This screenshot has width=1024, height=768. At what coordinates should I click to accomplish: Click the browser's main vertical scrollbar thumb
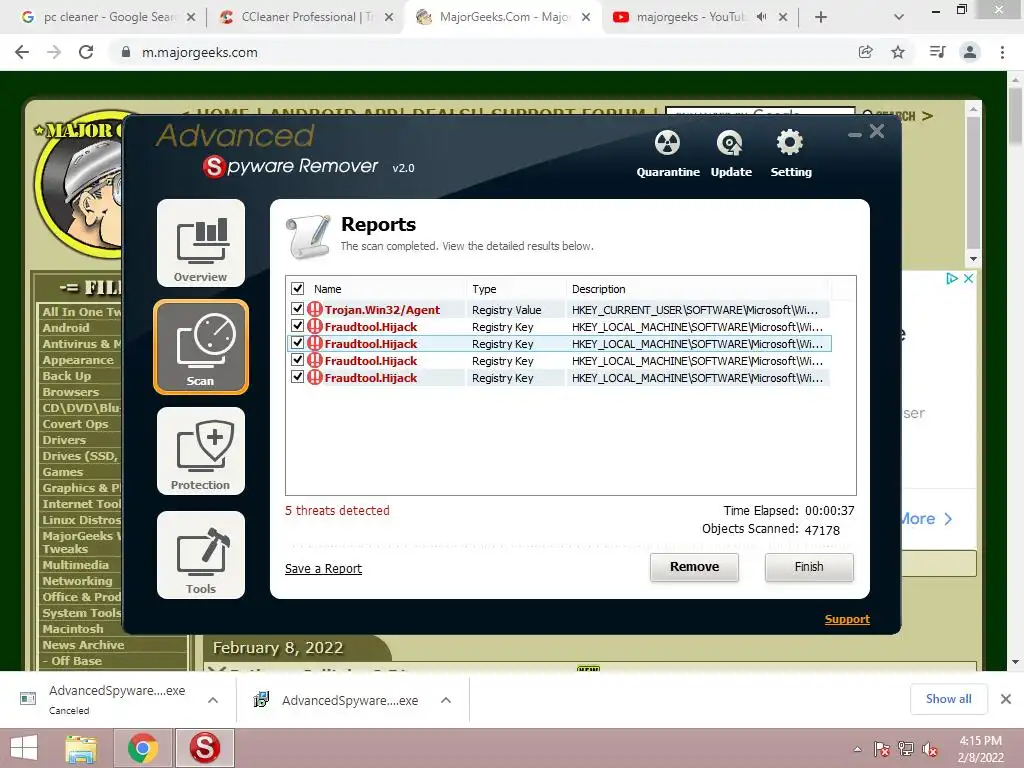tap(1016, 116)
